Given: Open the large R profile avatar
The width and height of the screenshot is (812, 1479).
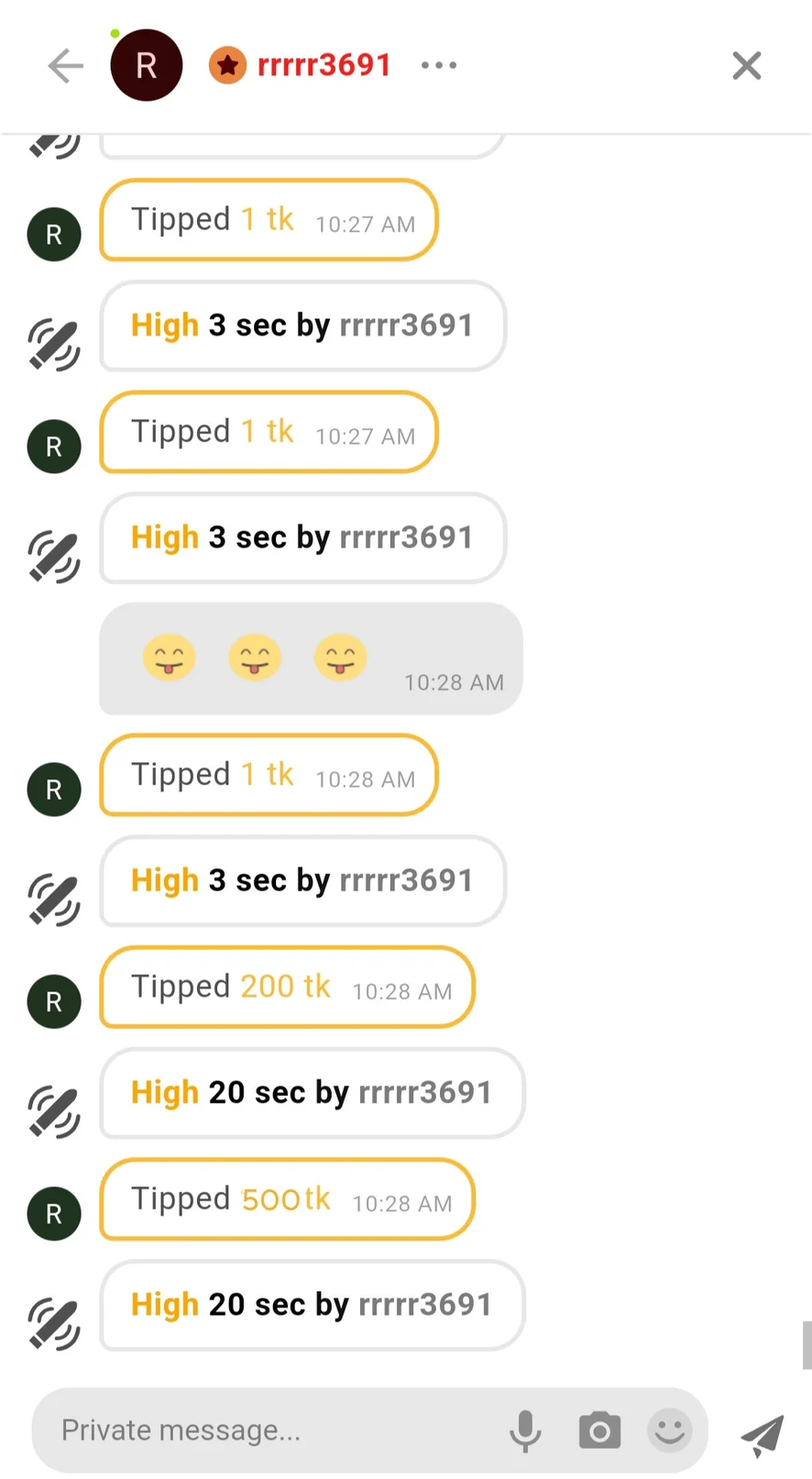Looking at the screenshot, I should click(146, 65).
